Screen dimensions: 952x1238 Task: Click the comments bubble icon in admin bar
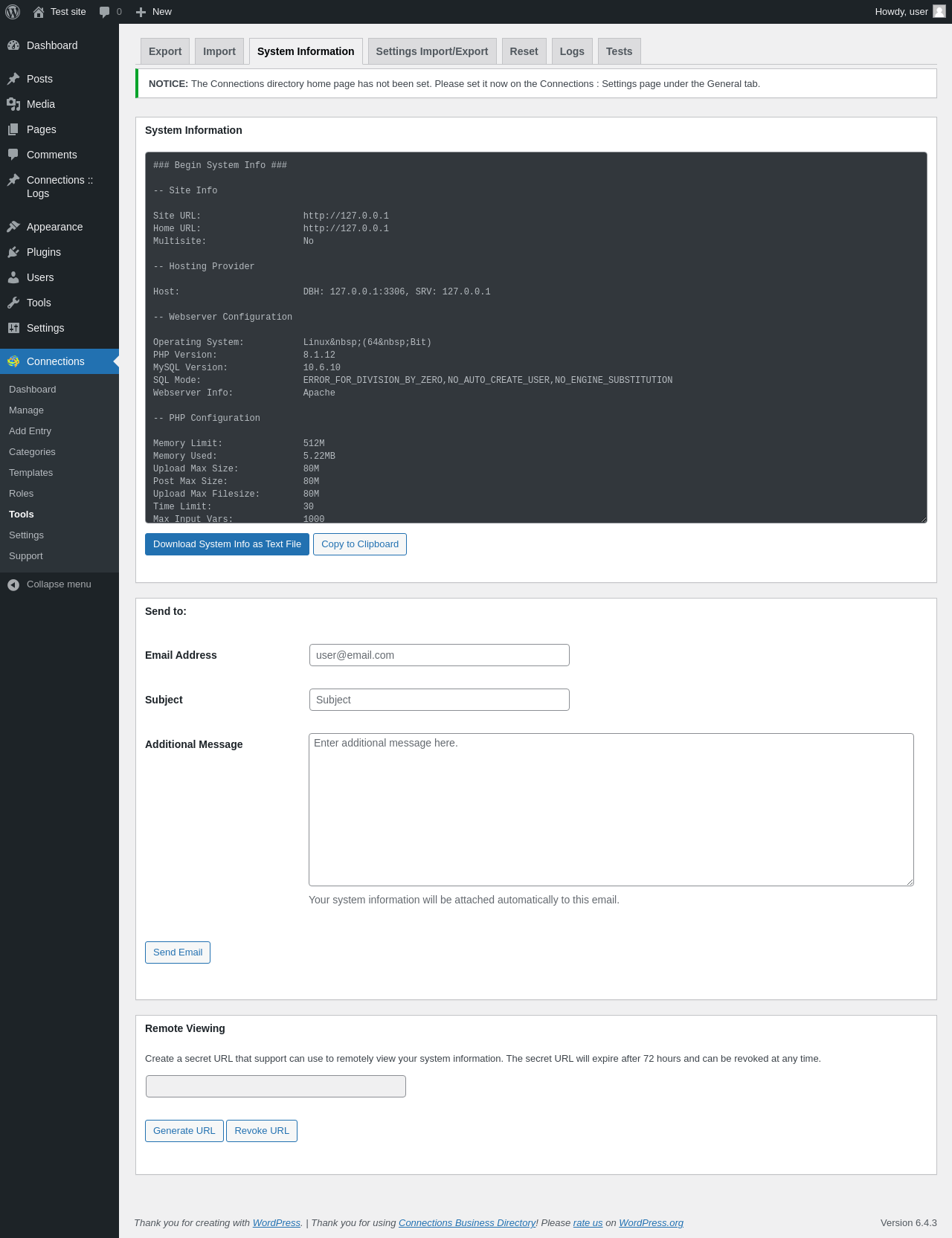click(104, 12)
